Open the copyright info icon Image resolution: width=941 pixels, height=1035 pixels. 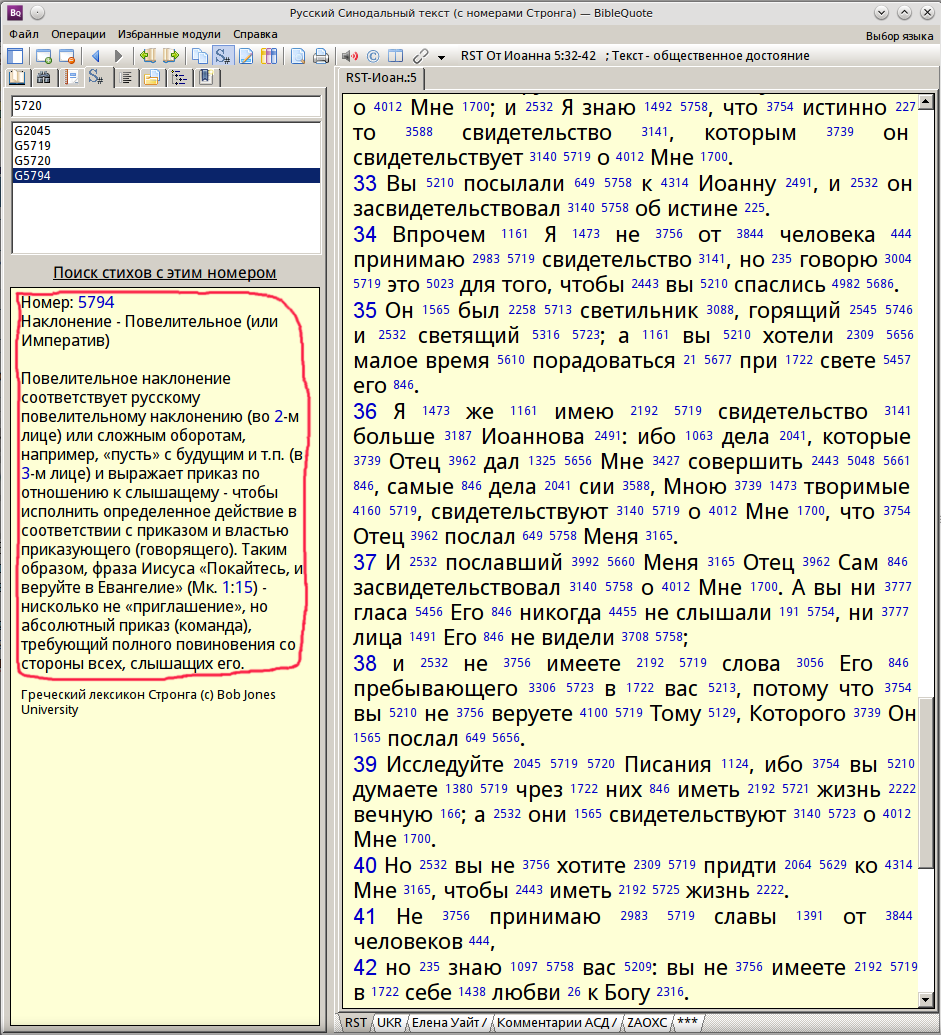click(372, 56)
